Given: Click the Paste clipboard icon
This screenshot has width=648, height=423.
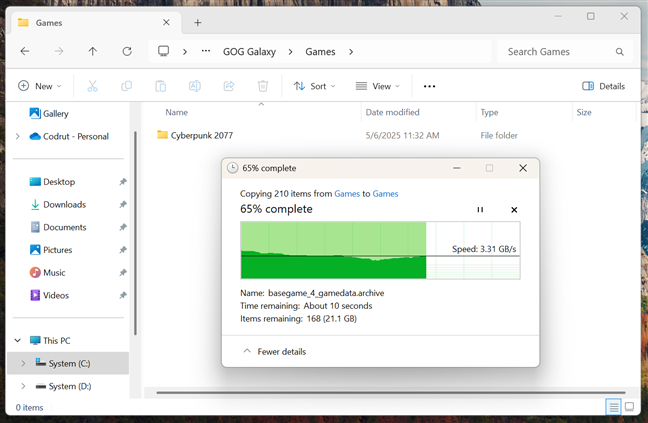Looking at the screenshot, I should click(x=160, y=86).
